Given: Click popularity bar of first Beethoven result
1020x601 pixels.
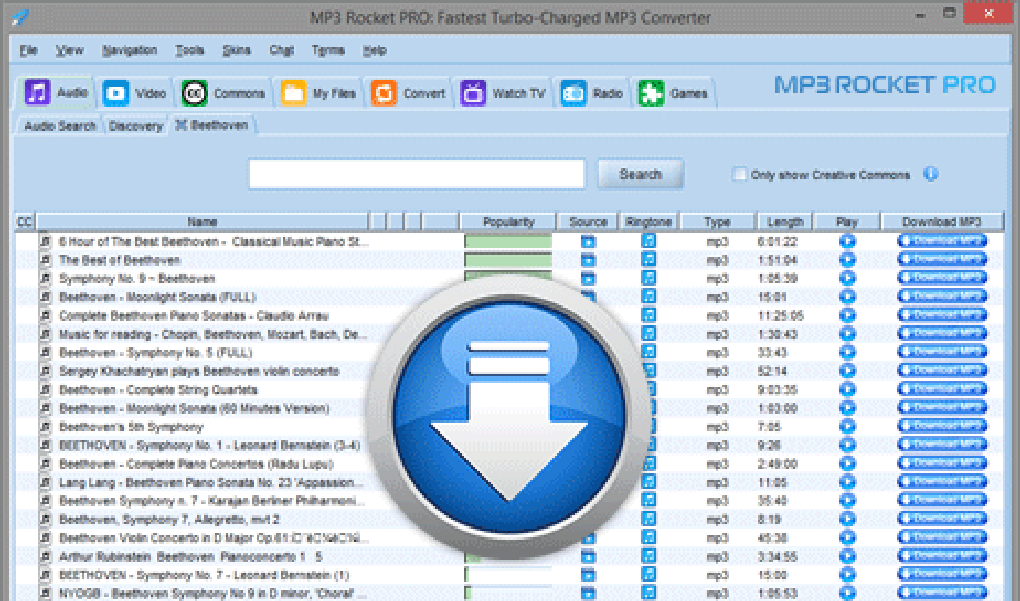Looking at the screenshot, I should [x=508, y=241].
